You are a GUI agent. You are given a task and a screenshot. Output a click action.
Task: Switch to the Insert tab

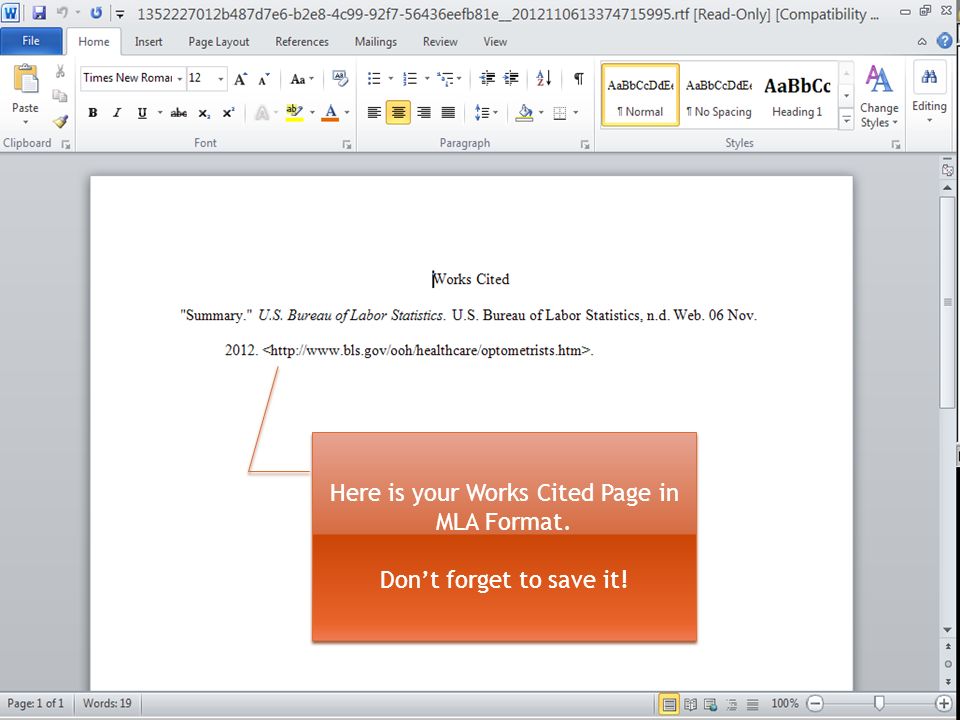(x=149, y=42)
